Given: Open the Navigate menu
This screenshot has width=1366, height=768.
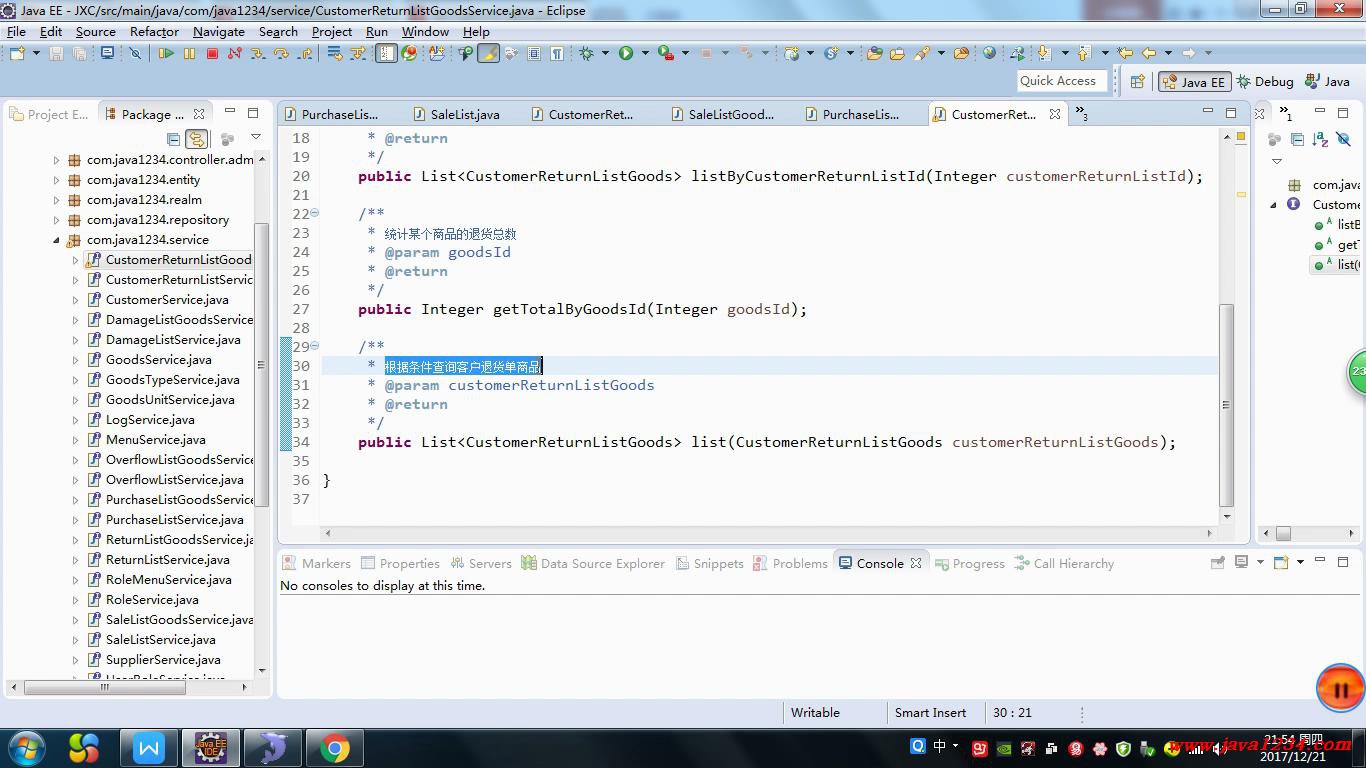Looking at the screenshot, I should (x=218, y=31).
